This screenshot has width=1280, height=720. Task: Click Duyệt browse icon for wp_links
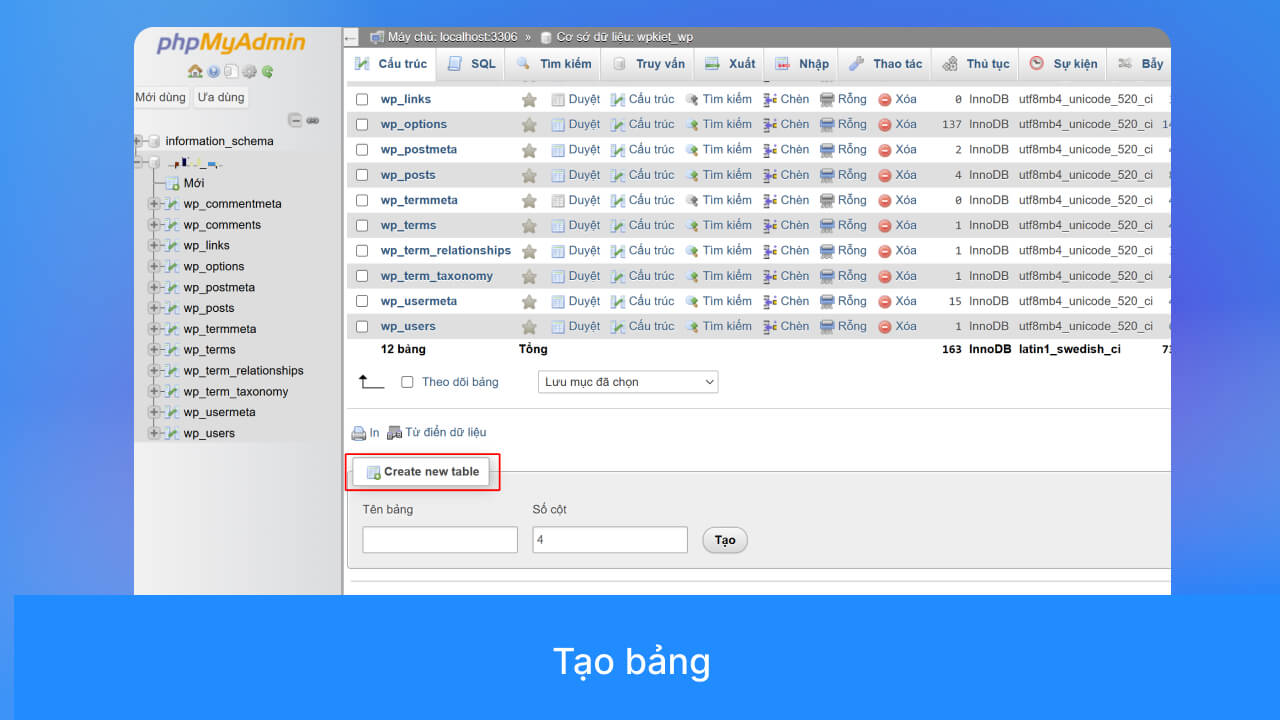(x=558, y=99)
